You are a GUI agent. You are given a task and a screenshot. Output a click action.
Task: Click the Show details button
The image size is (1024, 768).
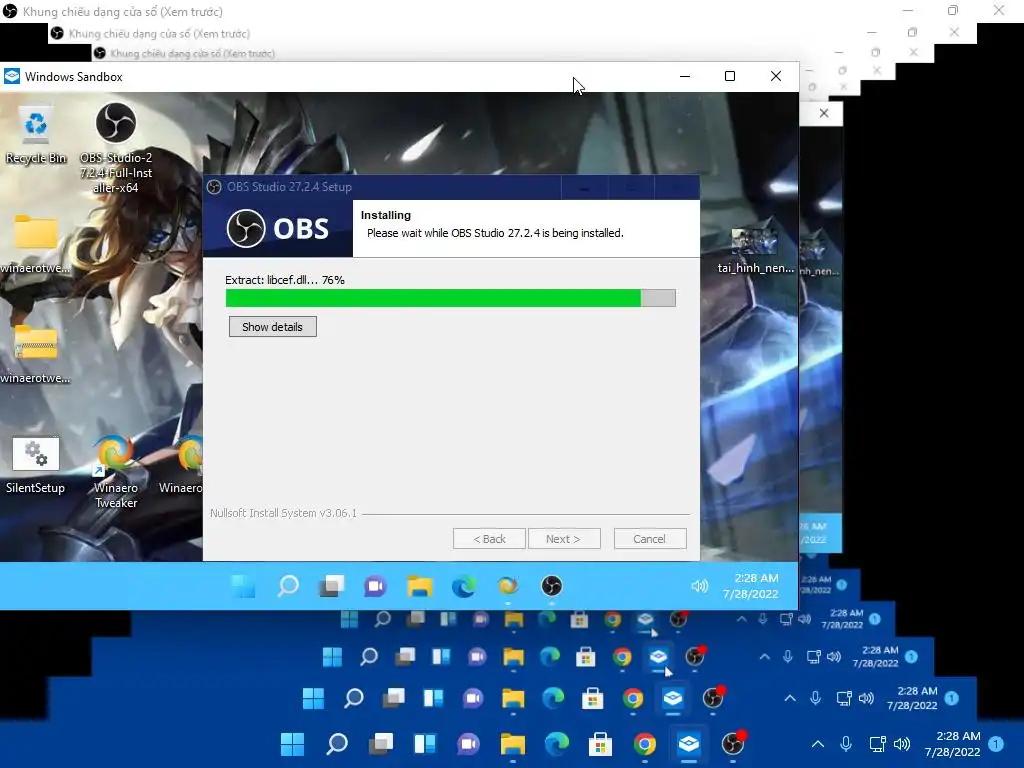tap(272, 327)
